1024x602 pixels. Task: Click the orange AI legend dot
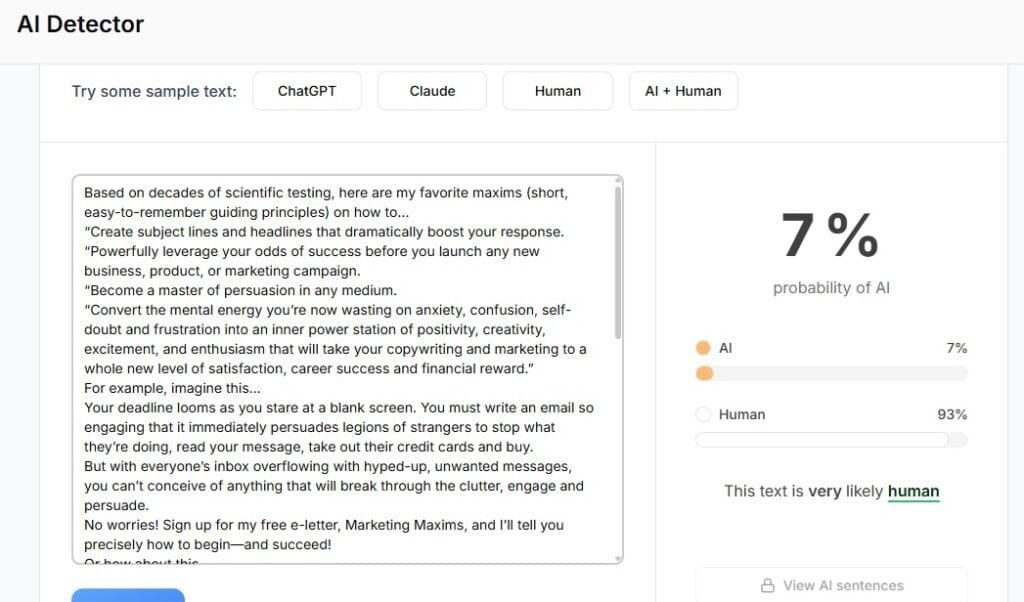click(x=703, y=348)
